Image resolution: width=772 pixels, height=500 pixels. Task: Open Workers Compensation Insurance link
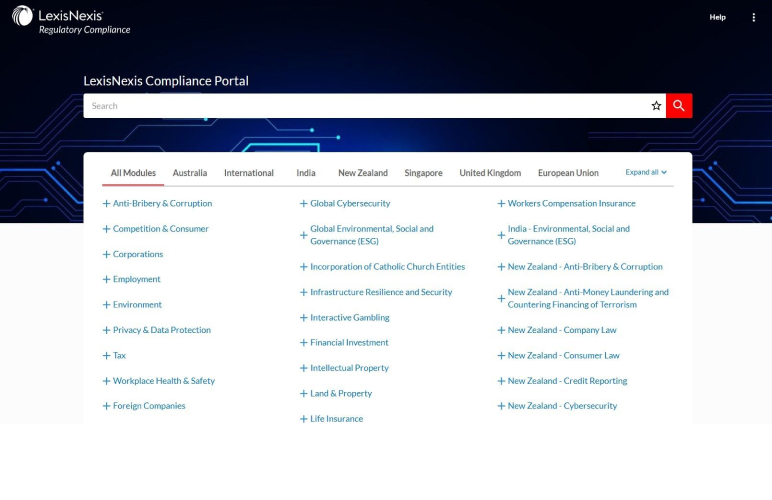[572, 203]
